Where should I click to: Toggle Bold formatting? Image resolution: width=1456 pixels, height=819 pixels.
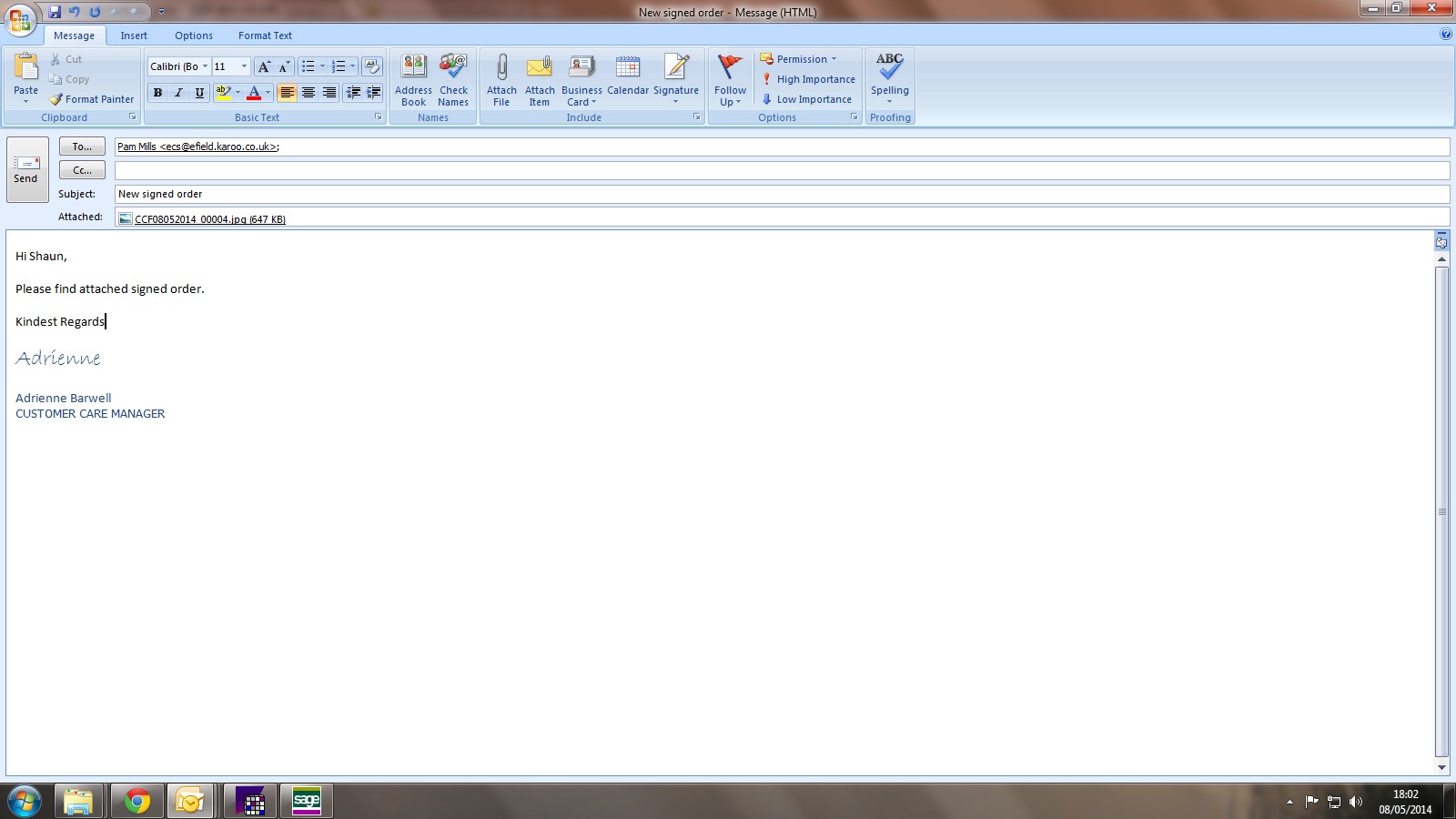pos(157,93)
